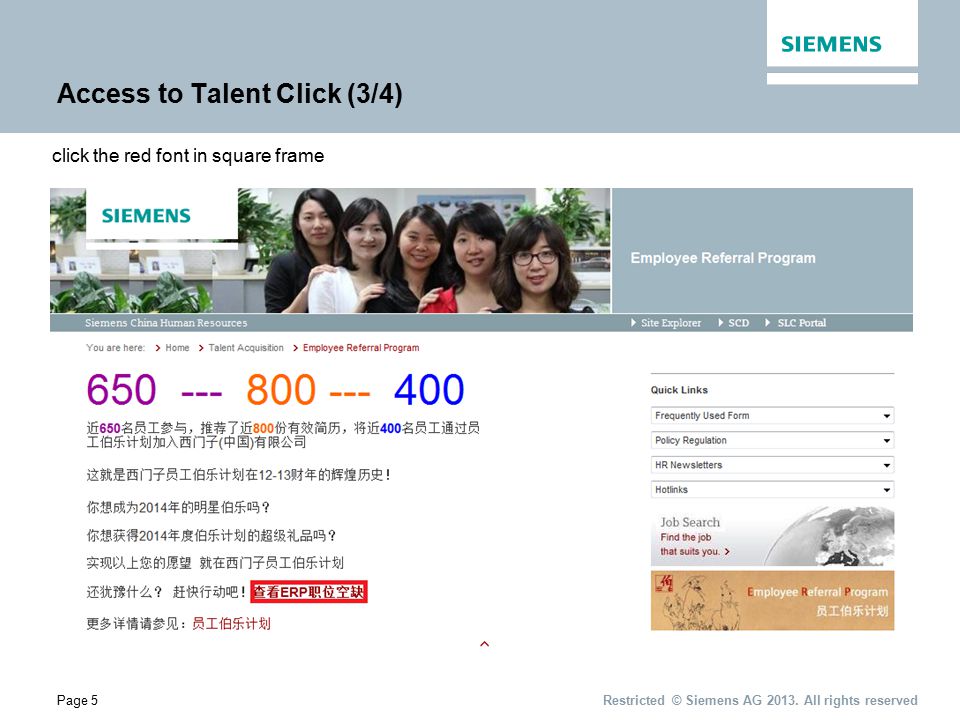Click the blue 400 number
The height and width of the screenshot is (720, 960).
click(x=429, y=389)
